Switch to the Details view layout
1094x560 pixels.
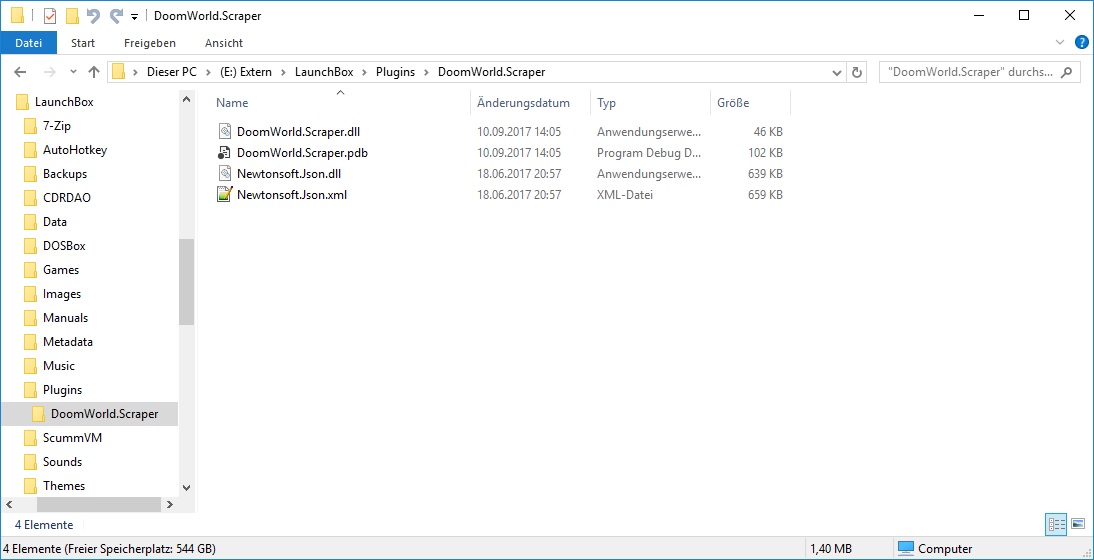pyautogui.click(x=1056, y=524)
